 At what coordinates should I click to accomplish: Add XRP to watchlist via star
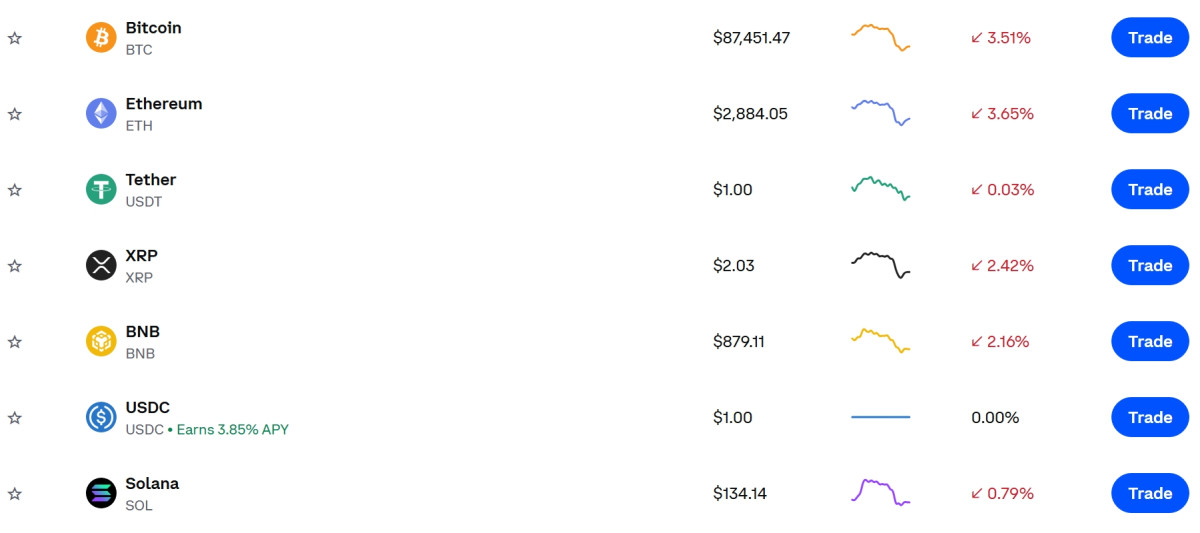(15, 266)
